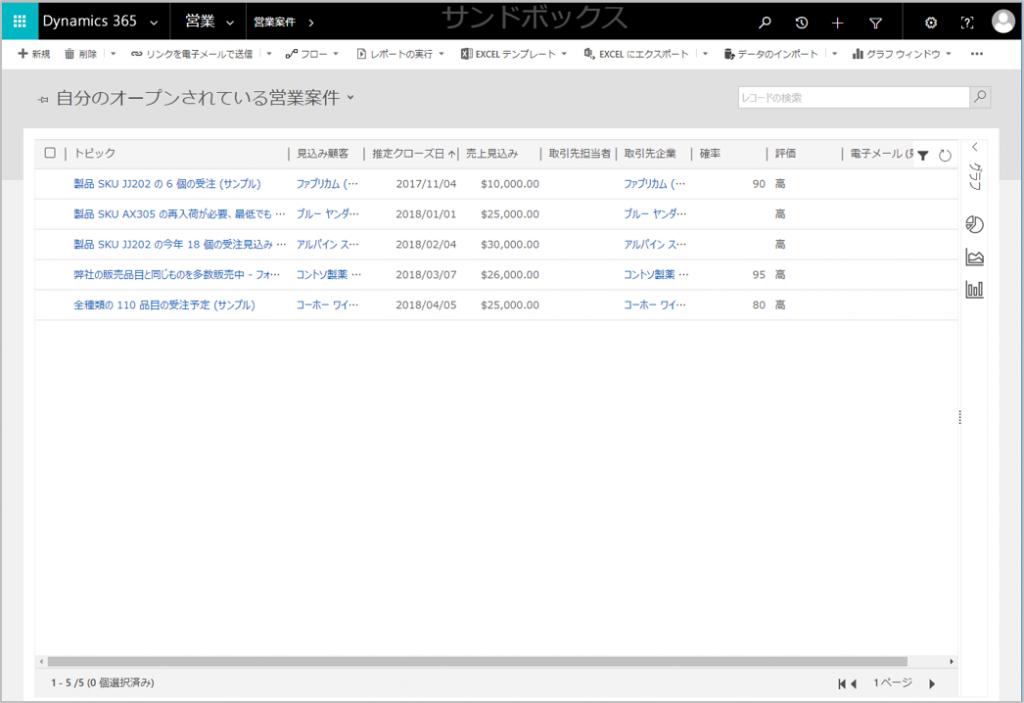Open the 営業 area menu in the navigation bar
1024x703 pixels.
pos(208,22)
